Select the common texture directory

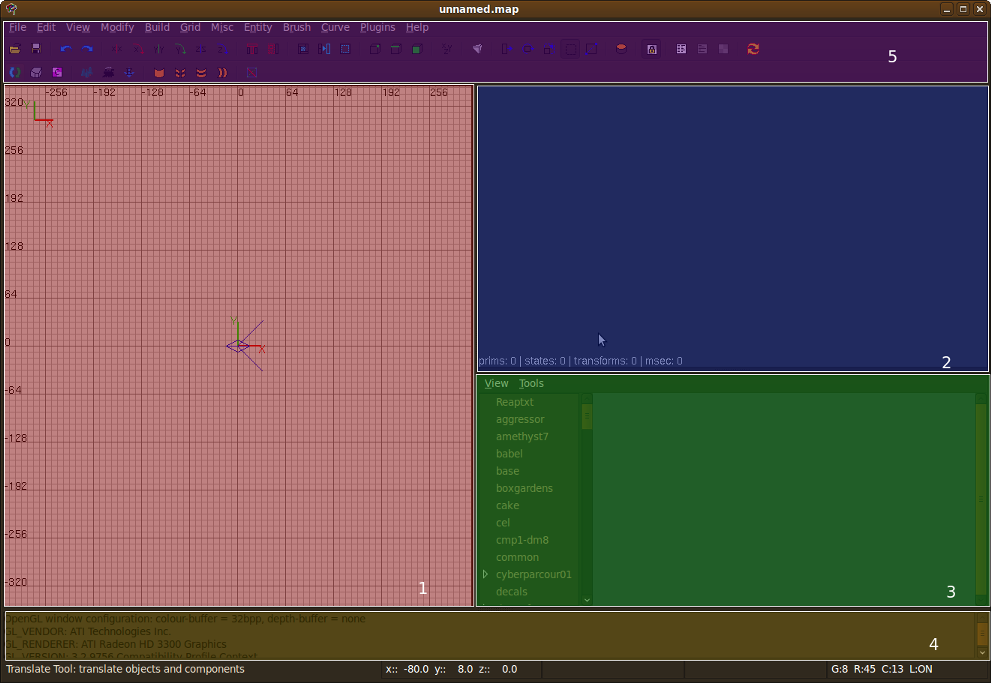click(517, 558)
